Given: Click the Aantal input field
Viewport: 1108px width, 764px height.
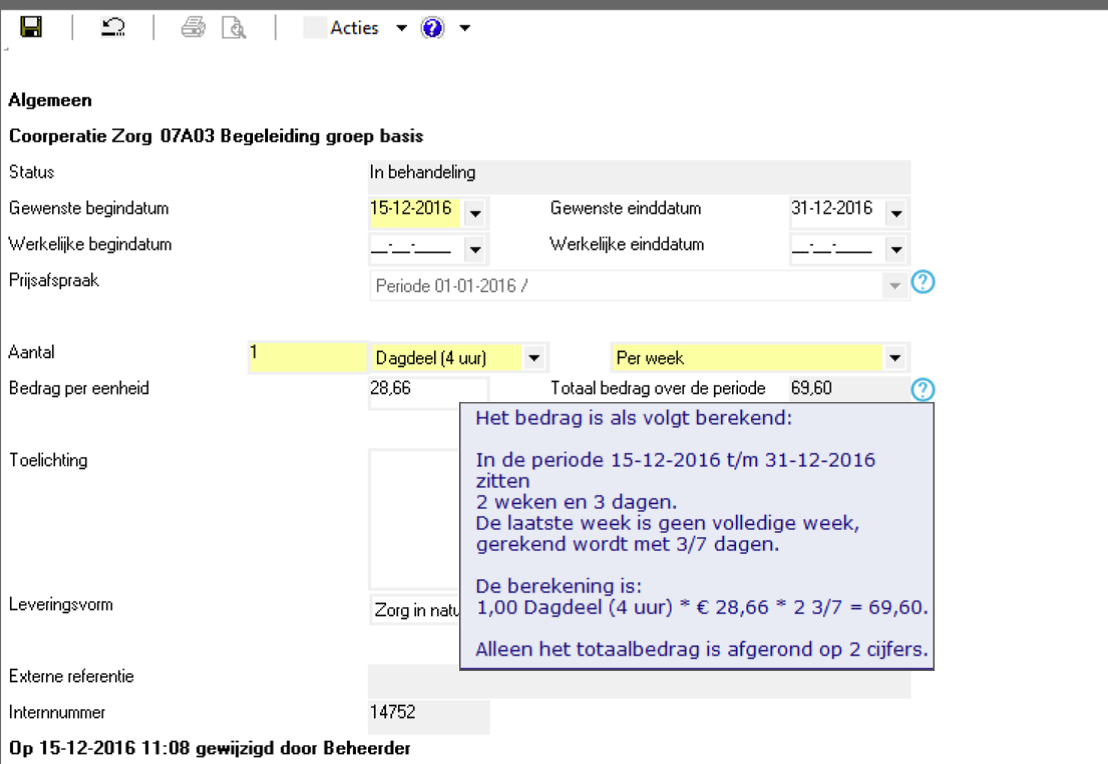Looking at the screenshot, I should click(x=307, y=356).
